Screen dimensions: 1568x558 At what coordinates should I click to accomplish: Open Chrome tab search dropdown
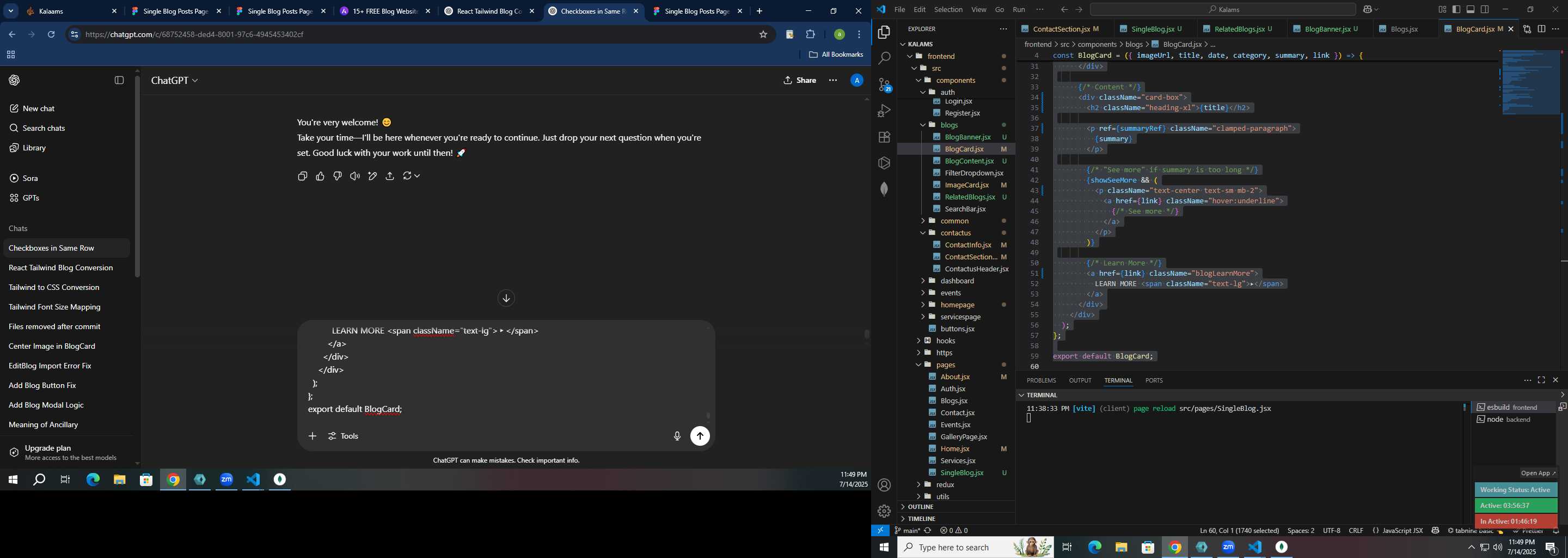[11, 11]
